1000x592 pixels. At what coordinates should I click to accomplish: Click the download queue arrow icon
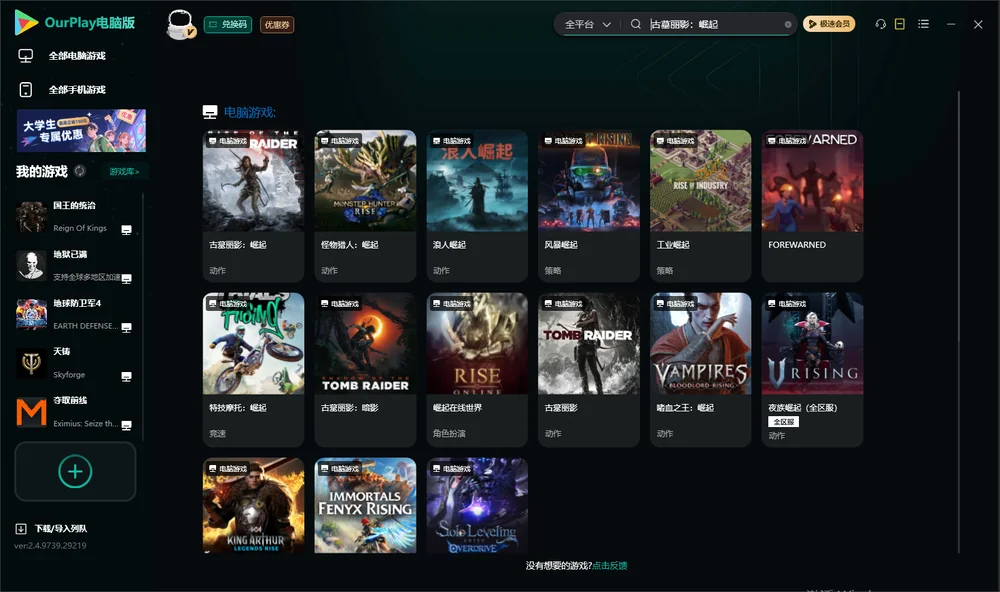(x=21, y=529)
